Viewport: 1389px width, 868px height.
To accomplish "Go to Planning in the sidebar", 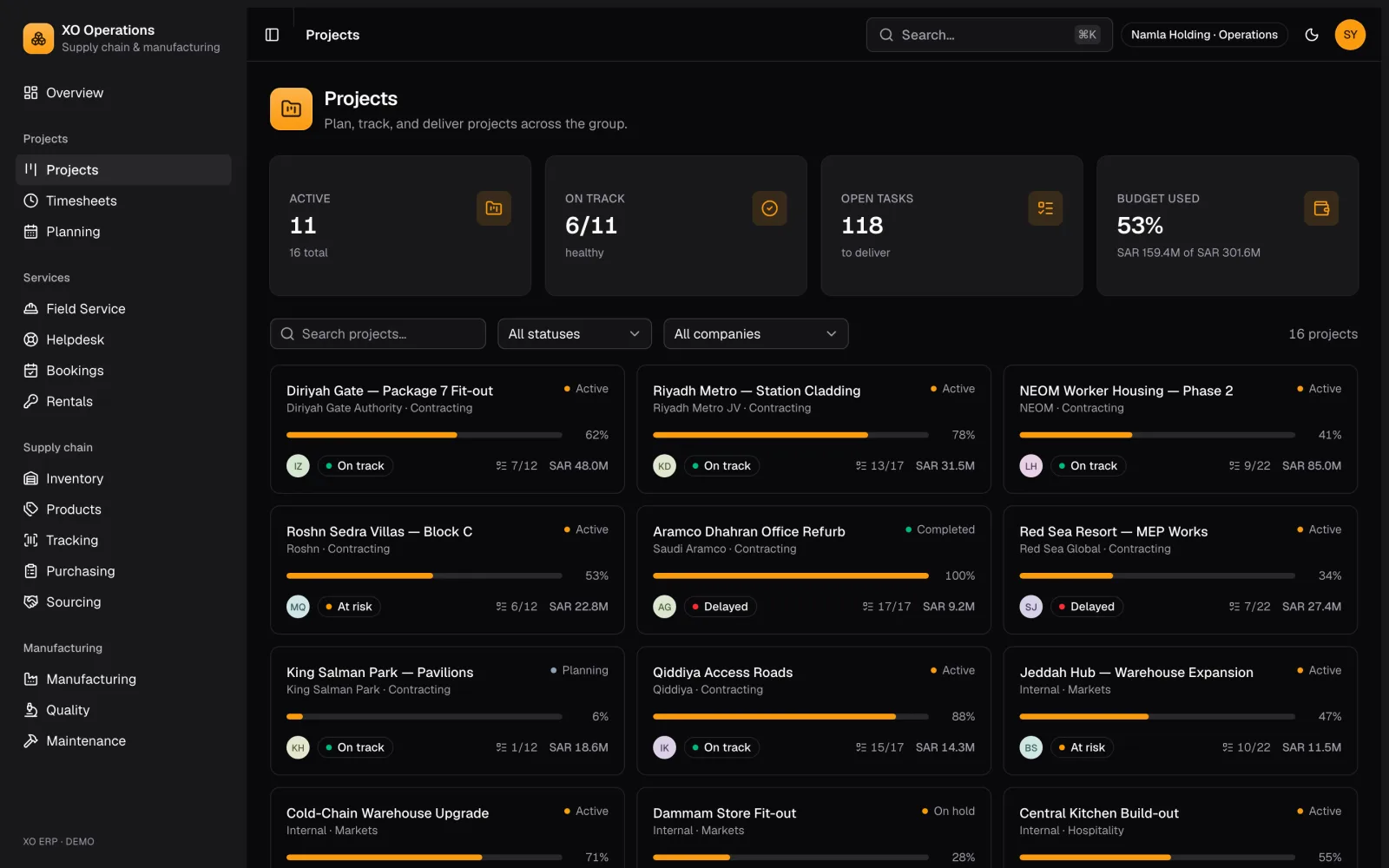I will click(x=123, y=232).
